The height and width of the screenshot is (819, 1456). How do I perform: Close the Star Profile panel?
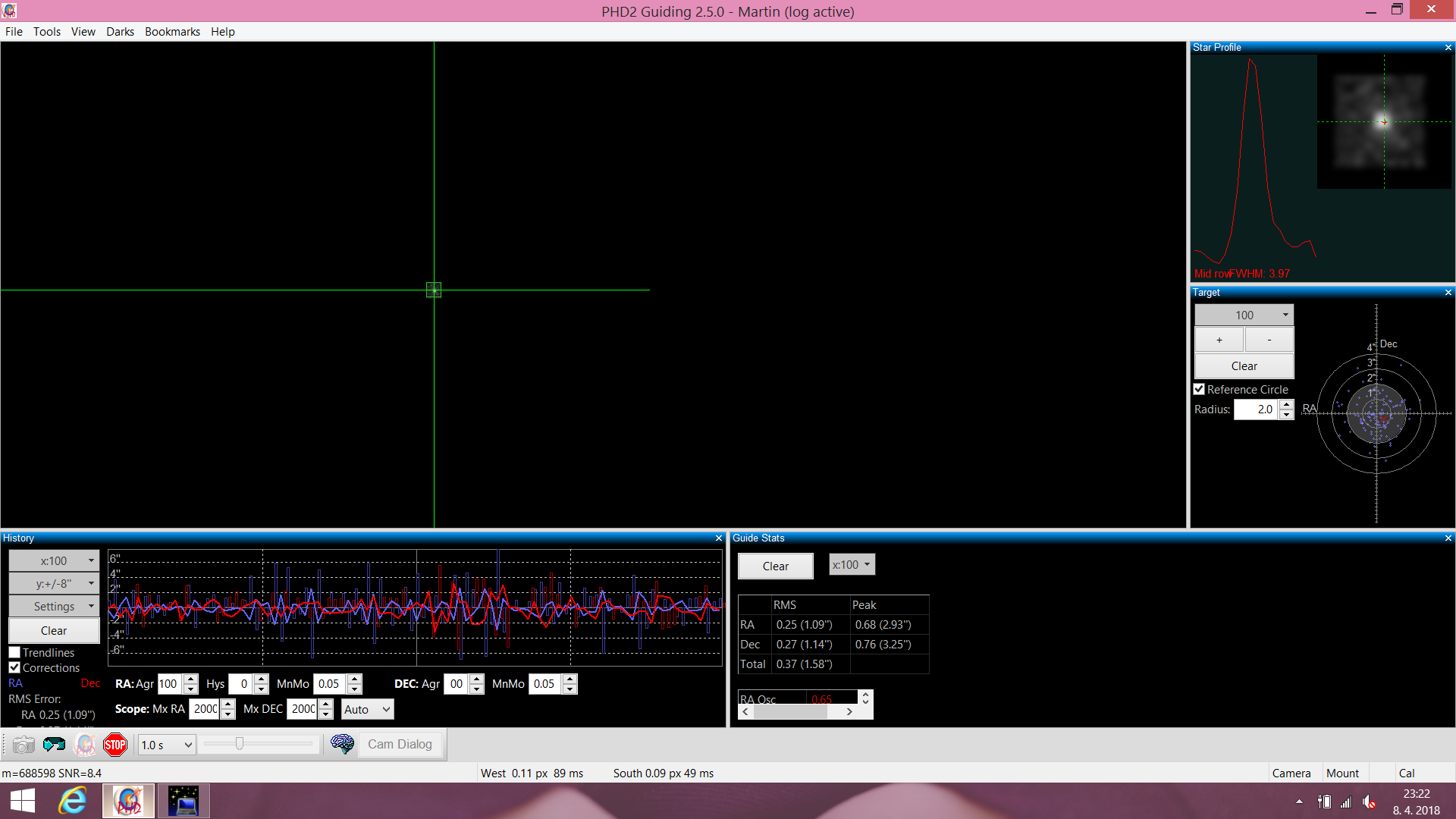[1448, 48]
